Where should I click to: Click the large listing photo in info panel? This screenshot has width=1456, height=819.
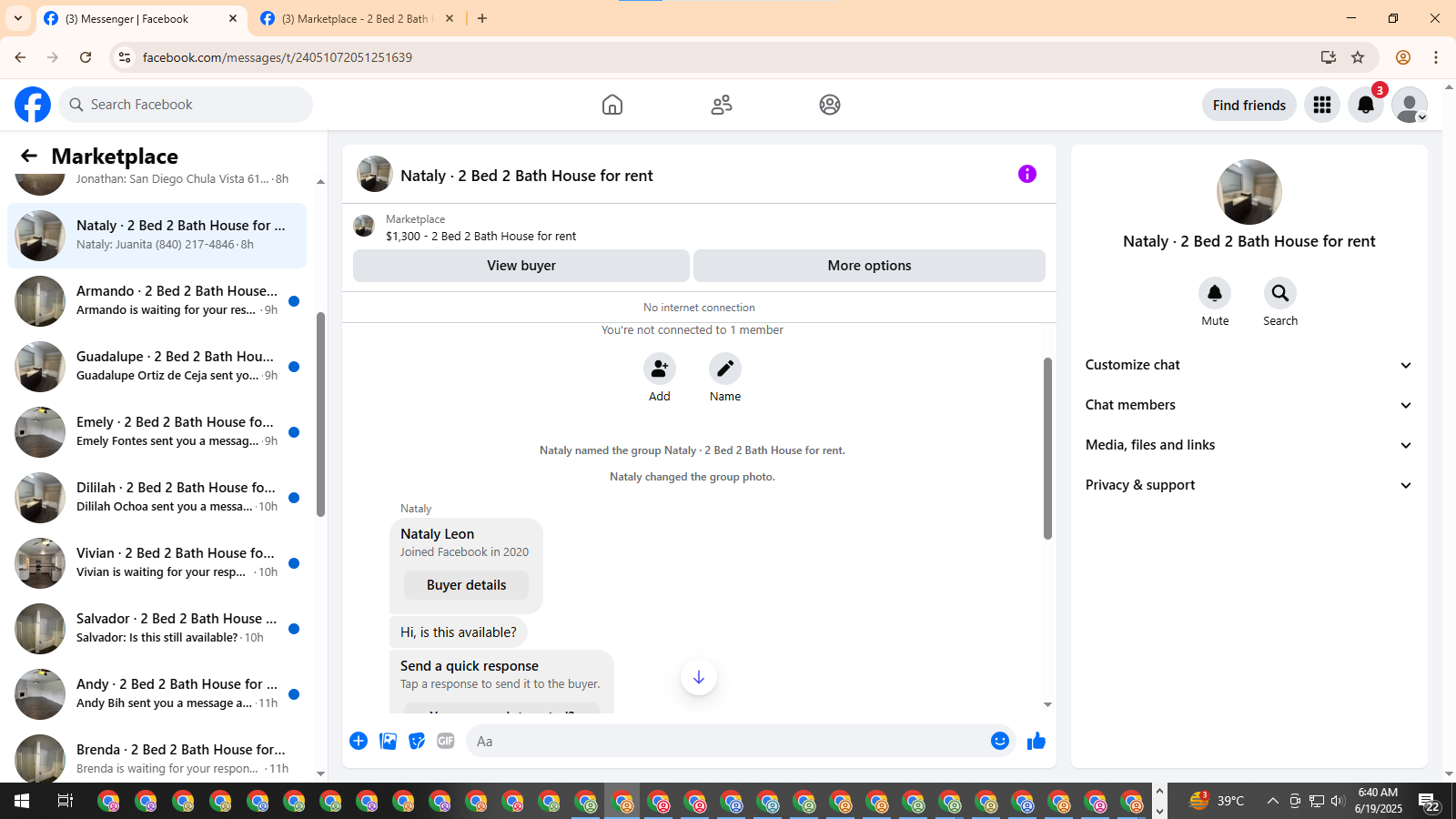coord(1249,192)
